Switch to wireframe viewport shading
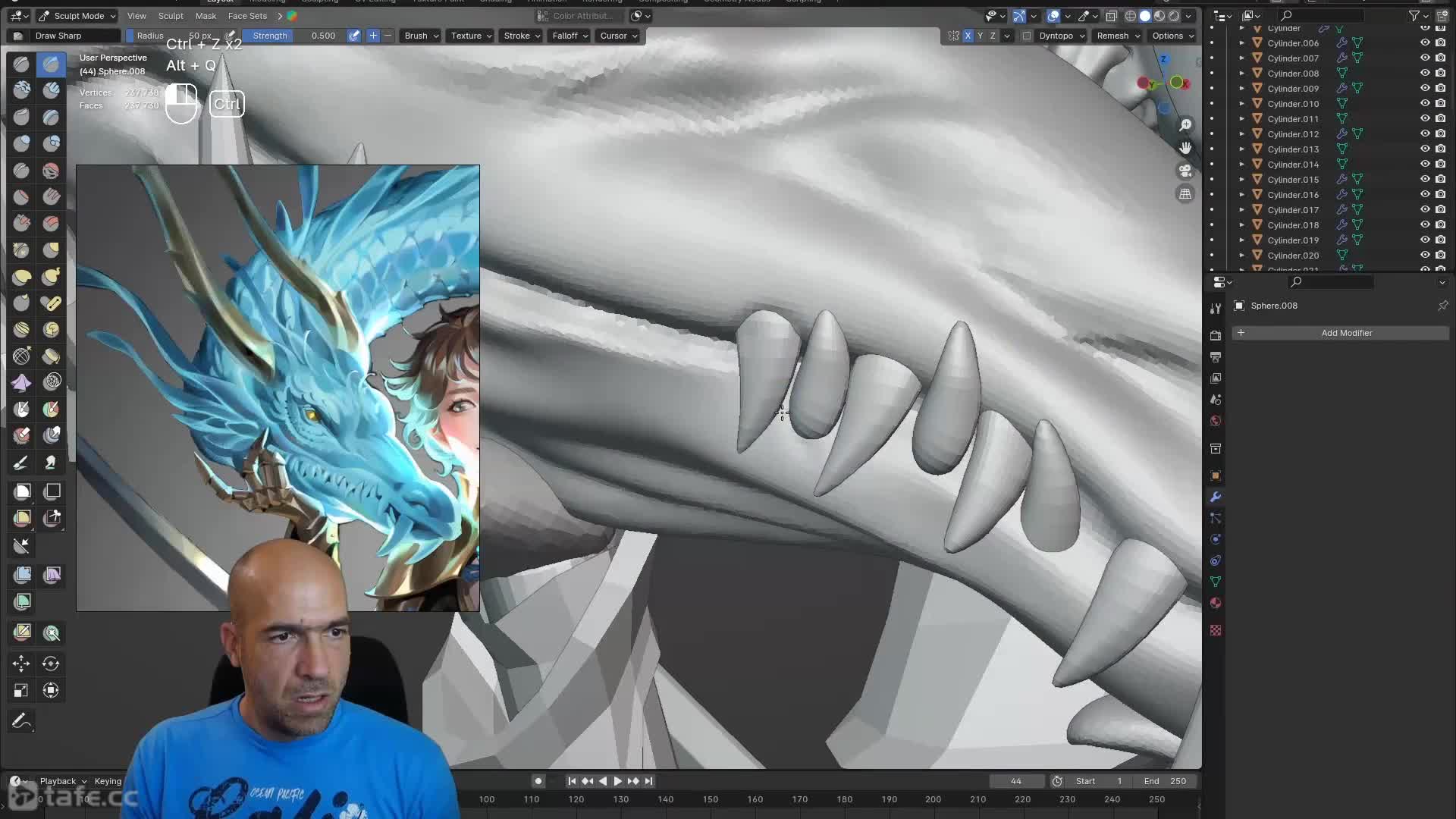 (x=1131, y=16)
